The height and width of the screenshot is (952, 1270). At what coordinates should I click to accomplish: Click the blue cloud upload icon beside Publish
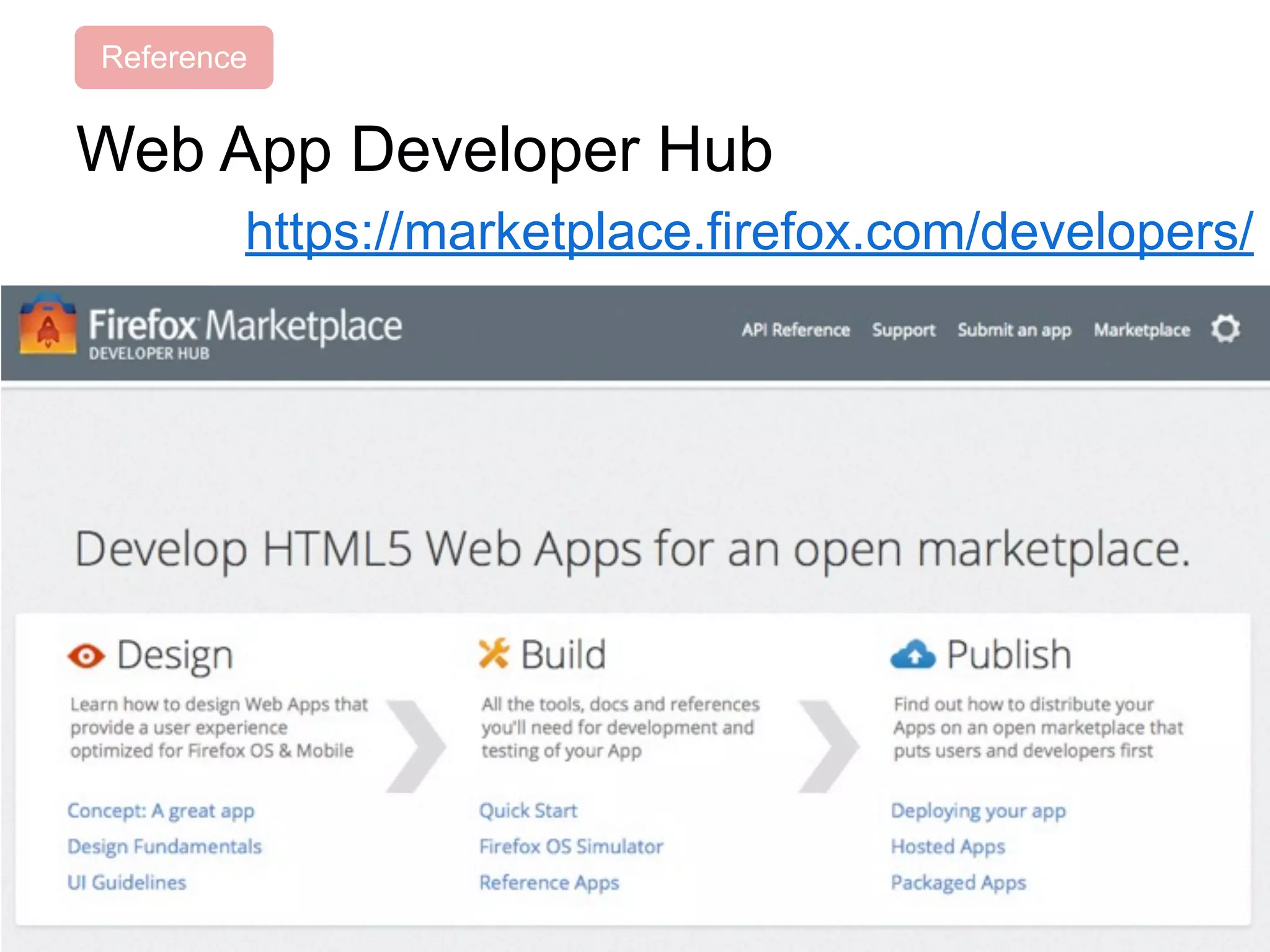tap(913, 654)
